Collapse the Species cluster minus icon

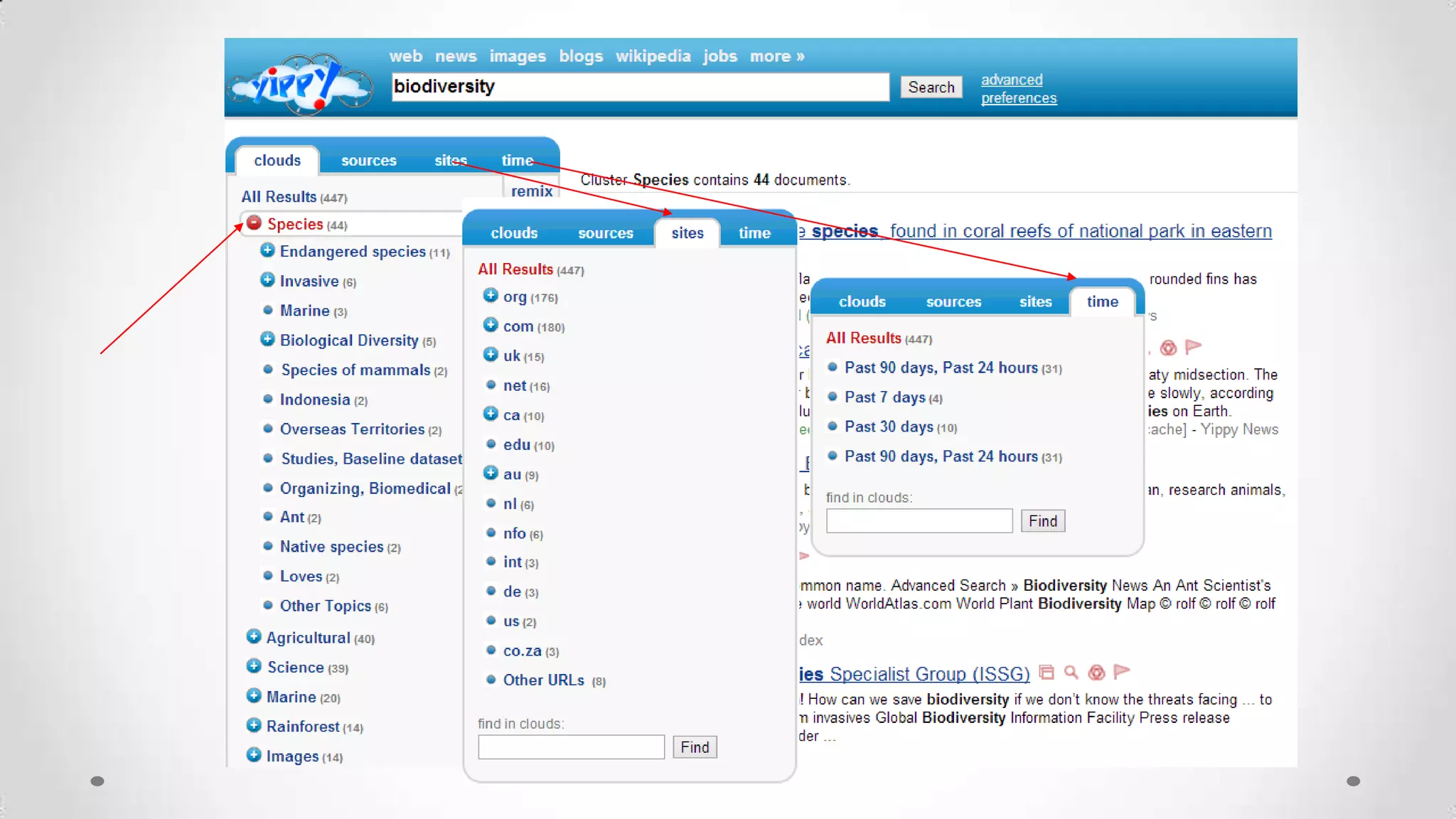tap(254, 223)
